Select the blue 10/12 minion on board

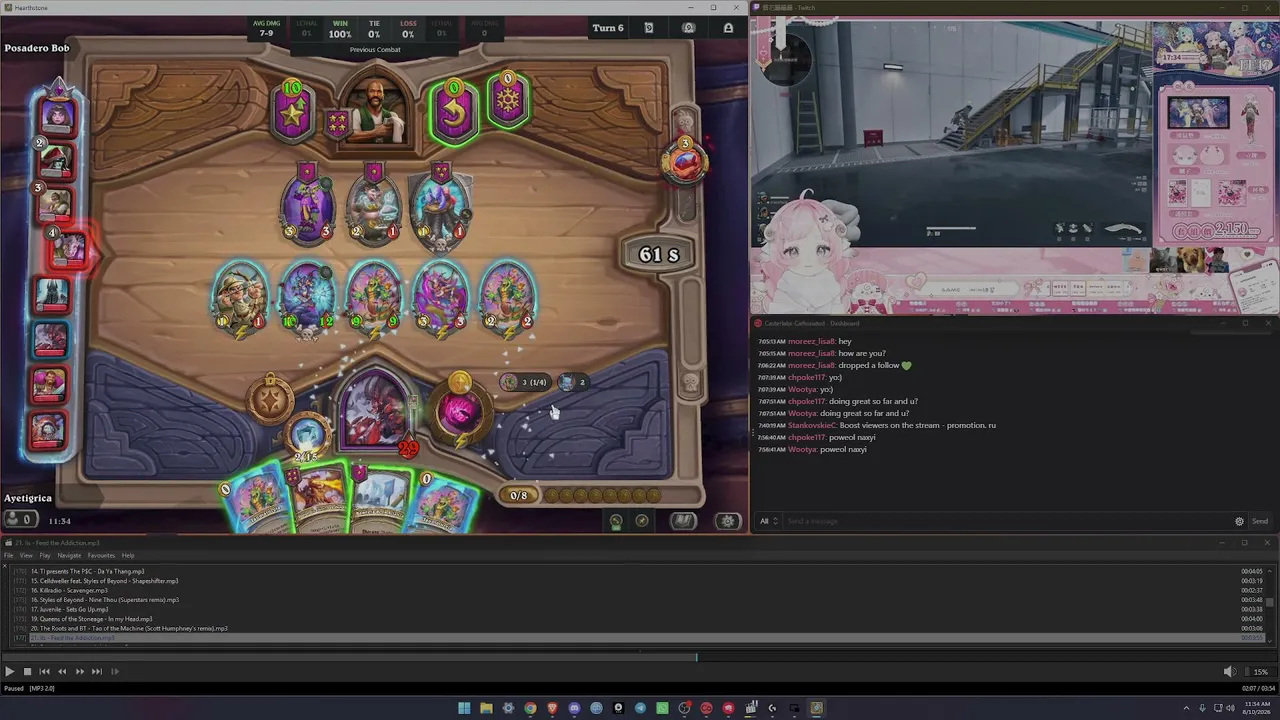(x=307, y=298)
